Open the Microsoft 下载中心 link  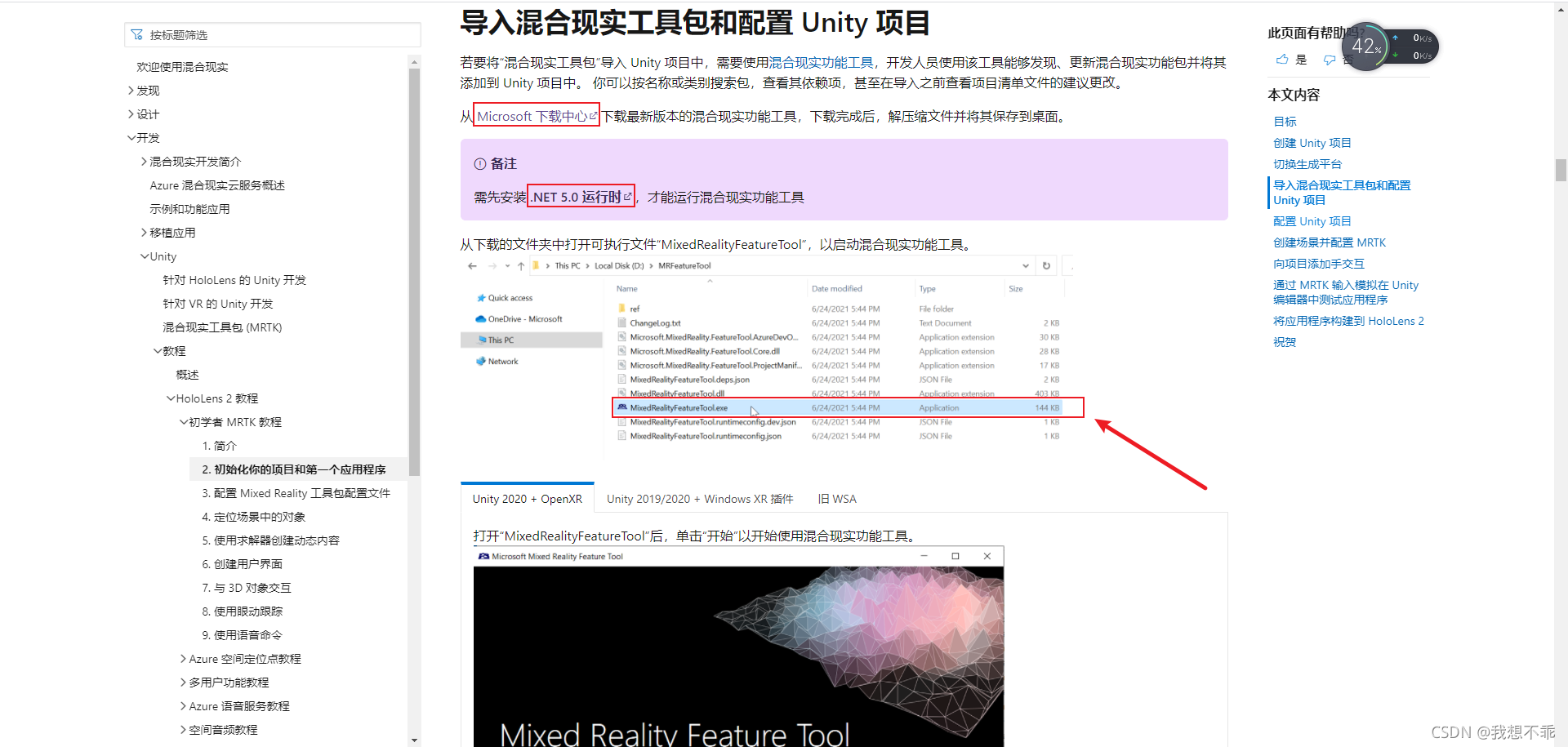pos(532,117)
